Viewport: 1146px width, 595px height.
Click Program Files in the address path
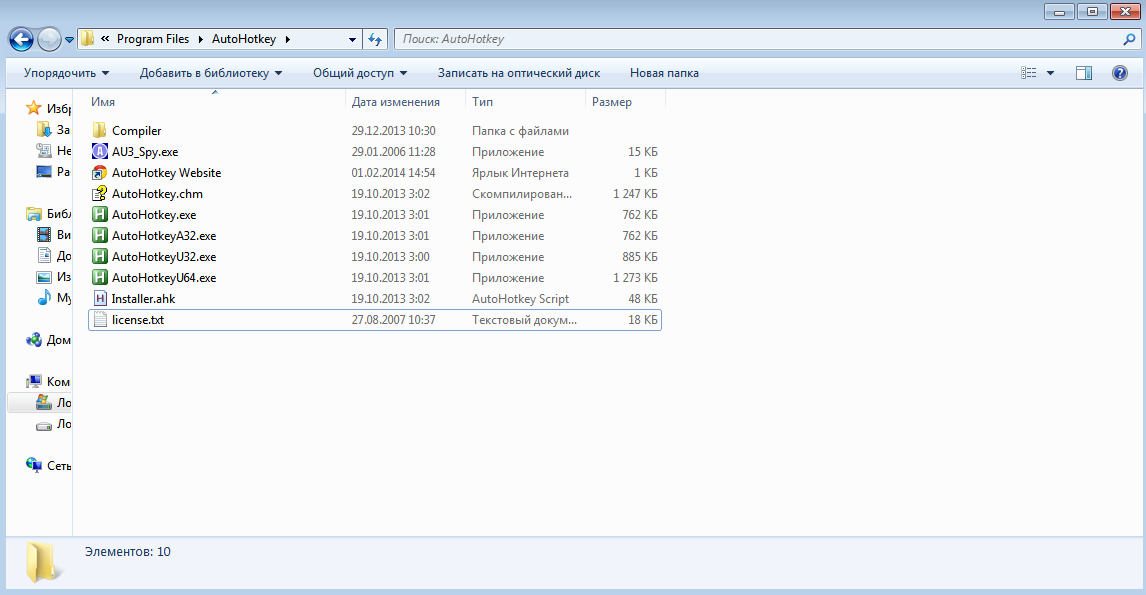(152, 39)
